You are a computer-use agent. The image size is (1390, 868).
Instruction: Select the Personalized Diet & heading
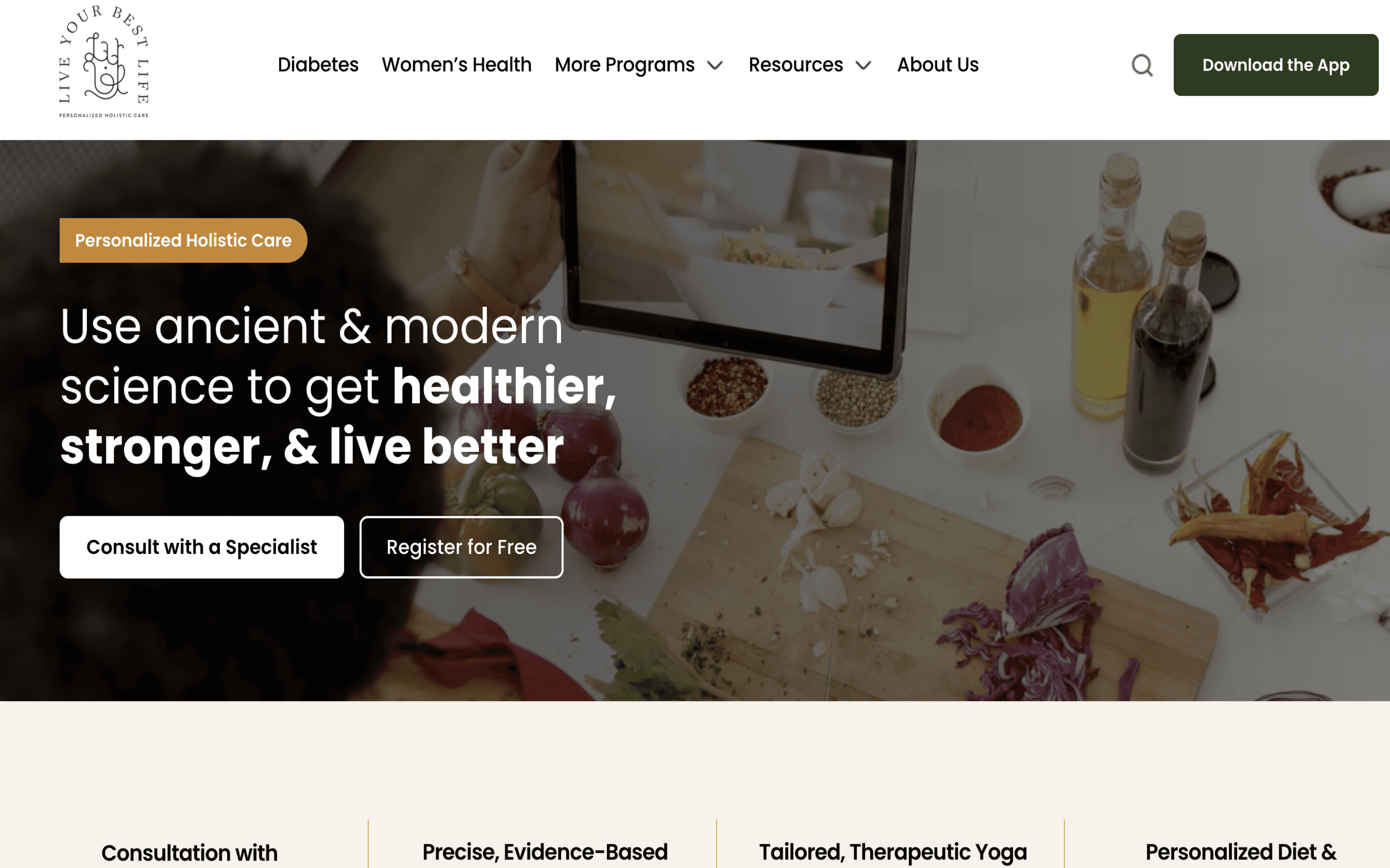1241,852
